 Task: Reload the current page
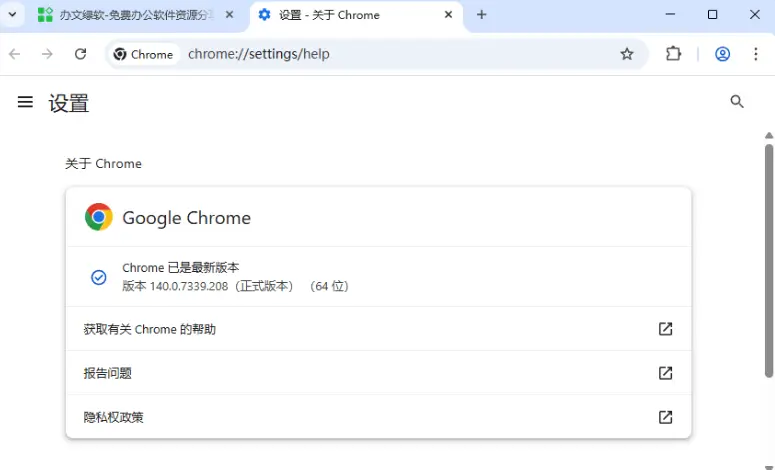tap(81, 54)
